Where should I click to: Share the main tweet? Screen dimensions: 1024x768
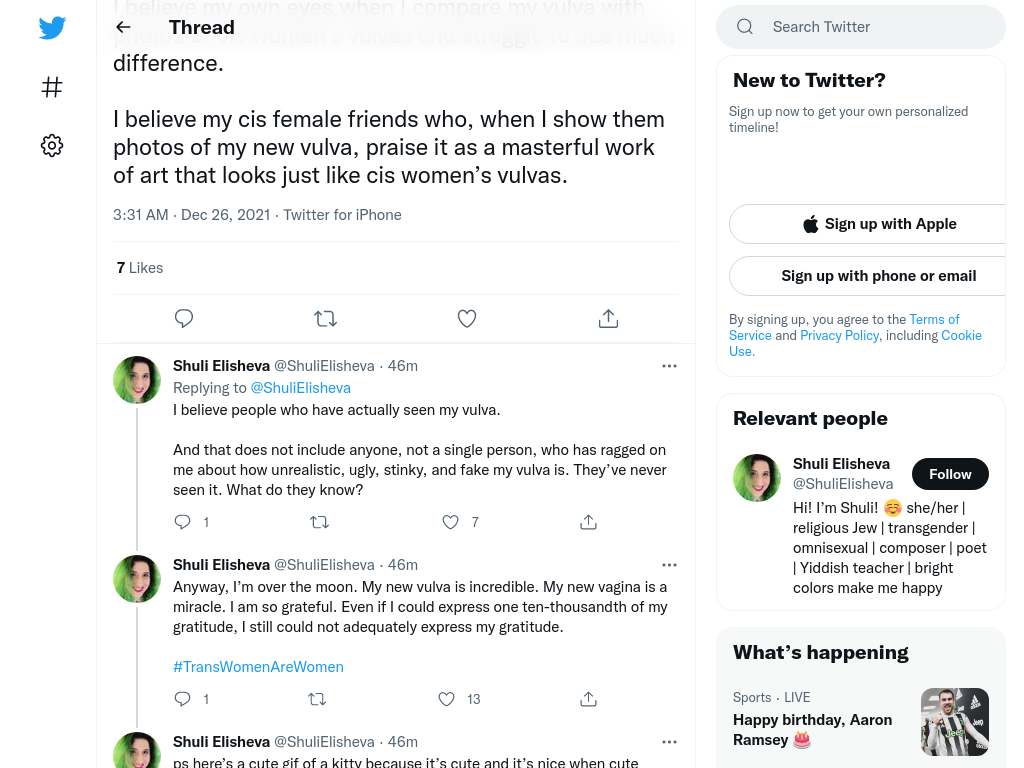(x=608, y=318)
